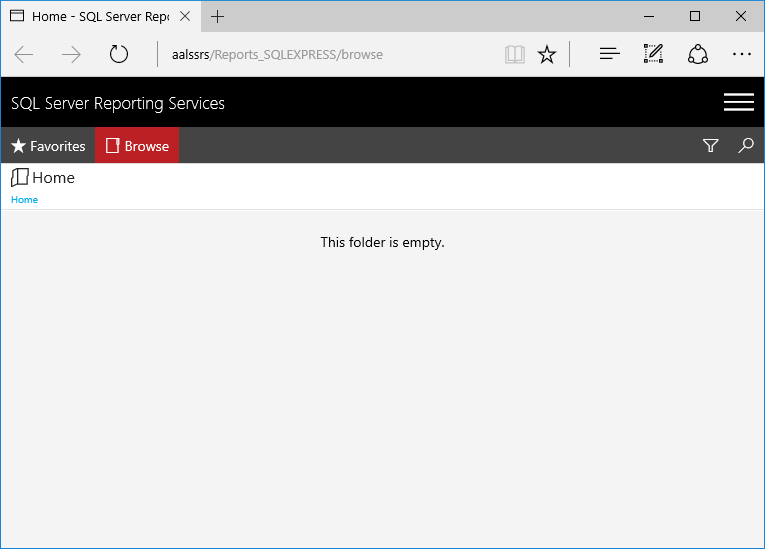765x549 pixels.
Task: Click the Home folder icon
Action: [x=20, y=178]
